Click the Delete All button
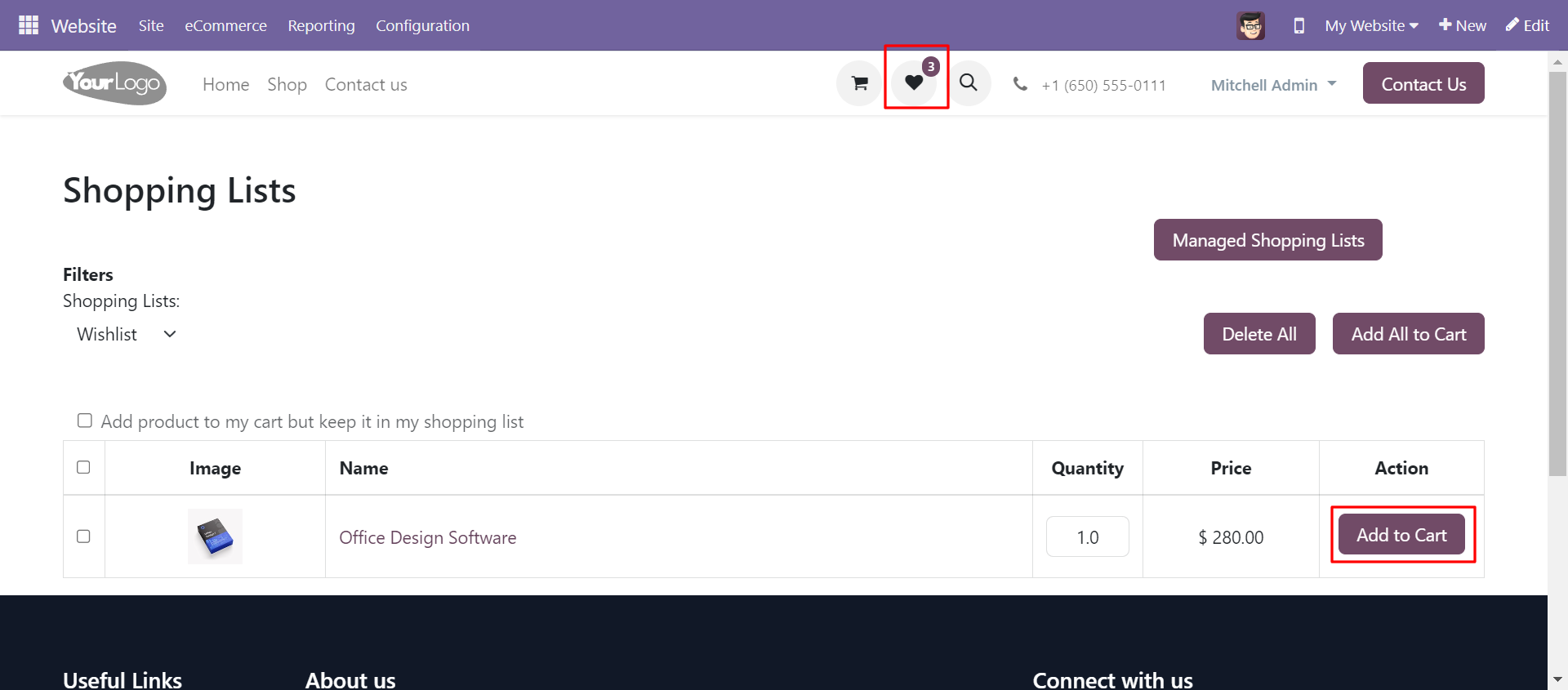Viewport: 1568px width, 690px height. tap(1259, 334)
